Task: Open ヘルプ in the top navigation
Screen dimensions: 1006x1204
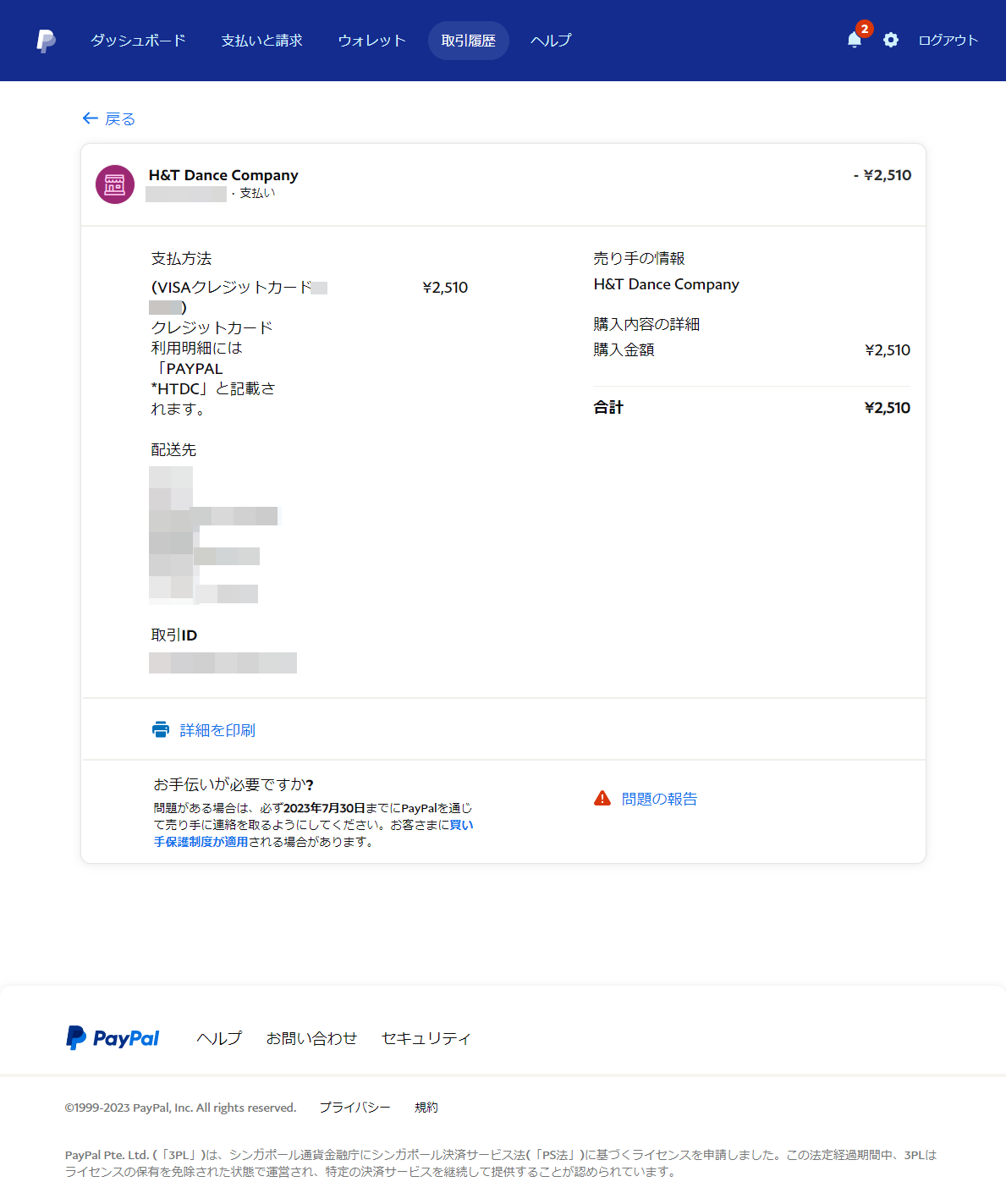Action: click(x=551, y=41)
